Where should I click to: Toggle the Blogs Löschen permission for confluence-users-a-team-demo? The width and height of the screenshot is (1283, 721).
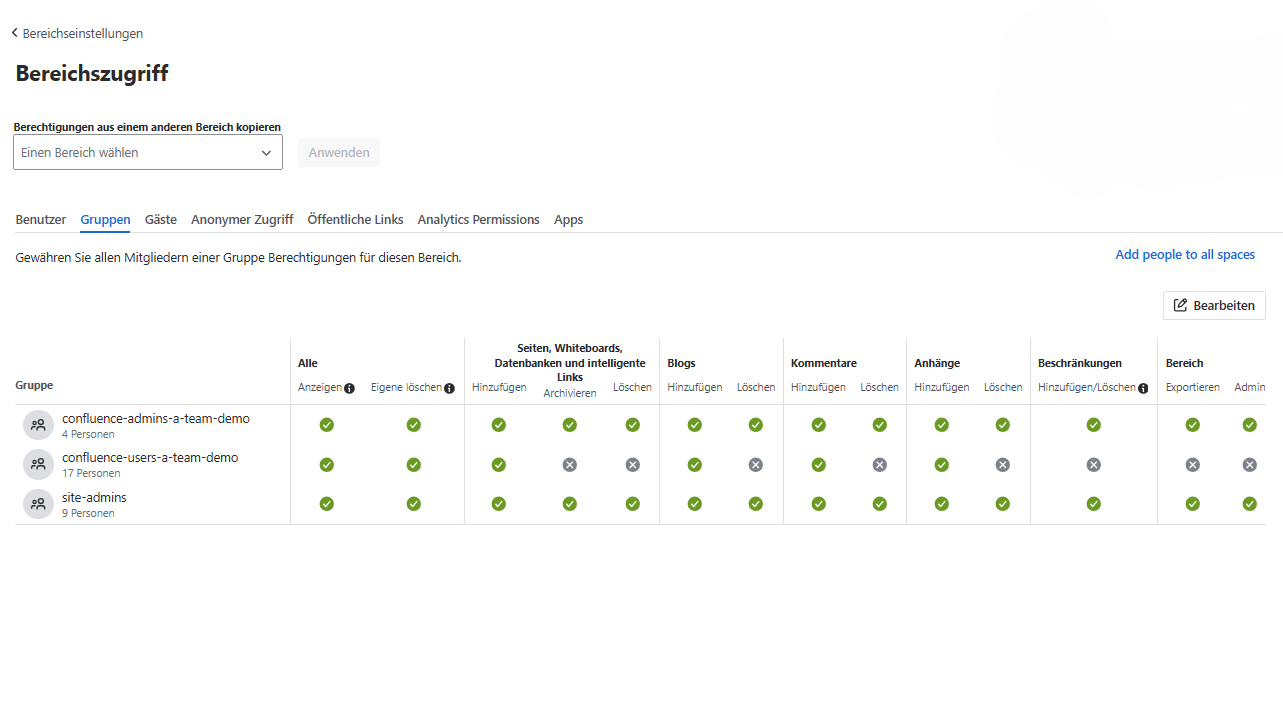point(756,464)
